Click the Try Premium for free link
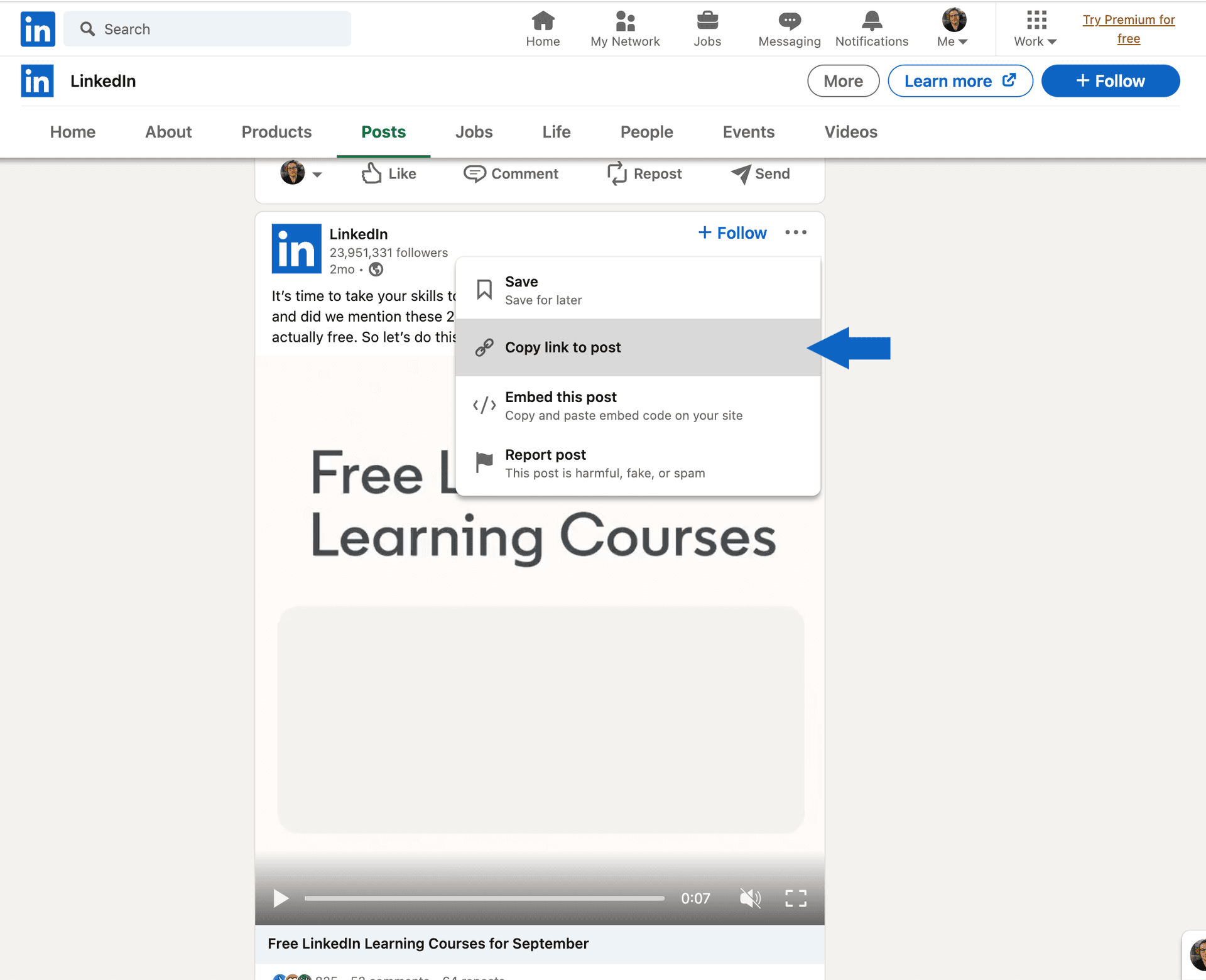Image resolution: width=1206 pixels, height=980 pixels. [1128, 29]
